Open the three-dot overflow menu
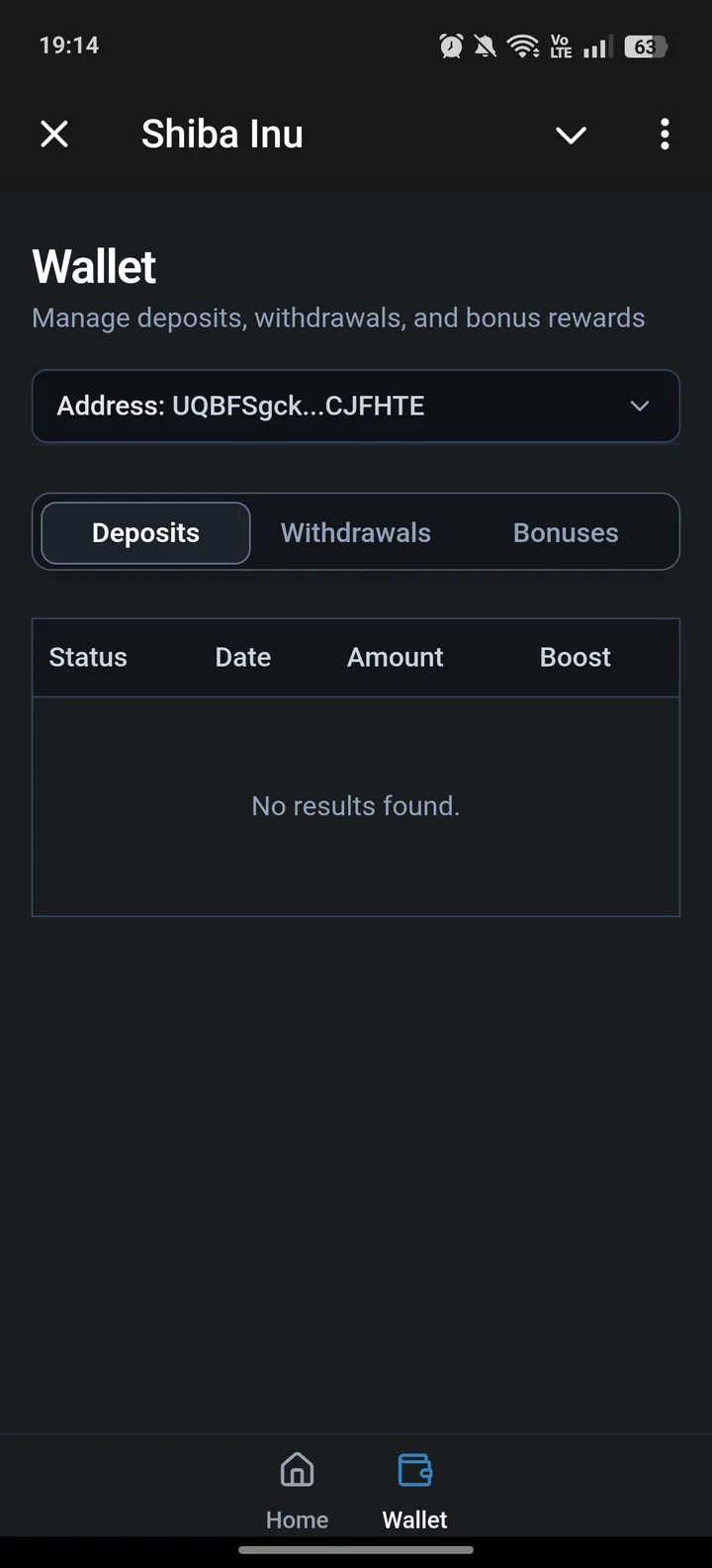Image resolution: width=712 pixels, height=1568 pixels. click(x=665, y=134)
